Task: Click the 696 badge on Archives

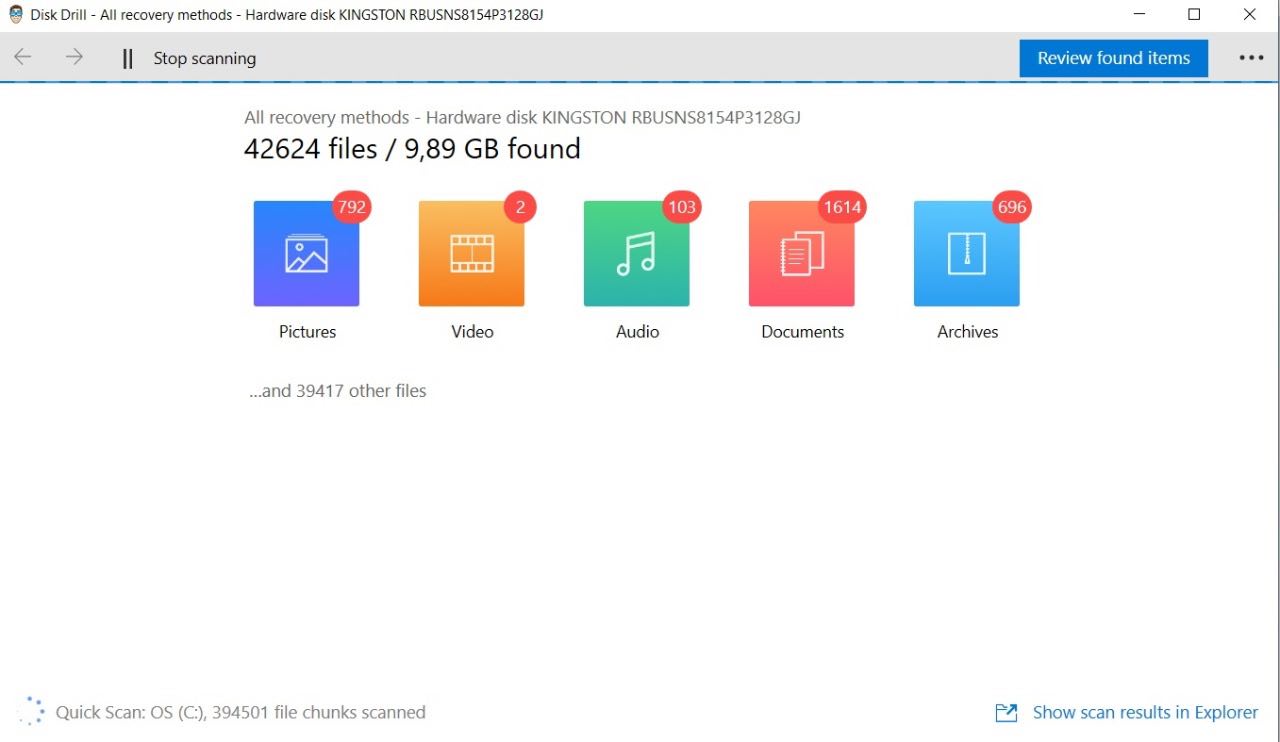Action: pos(1012,207)
